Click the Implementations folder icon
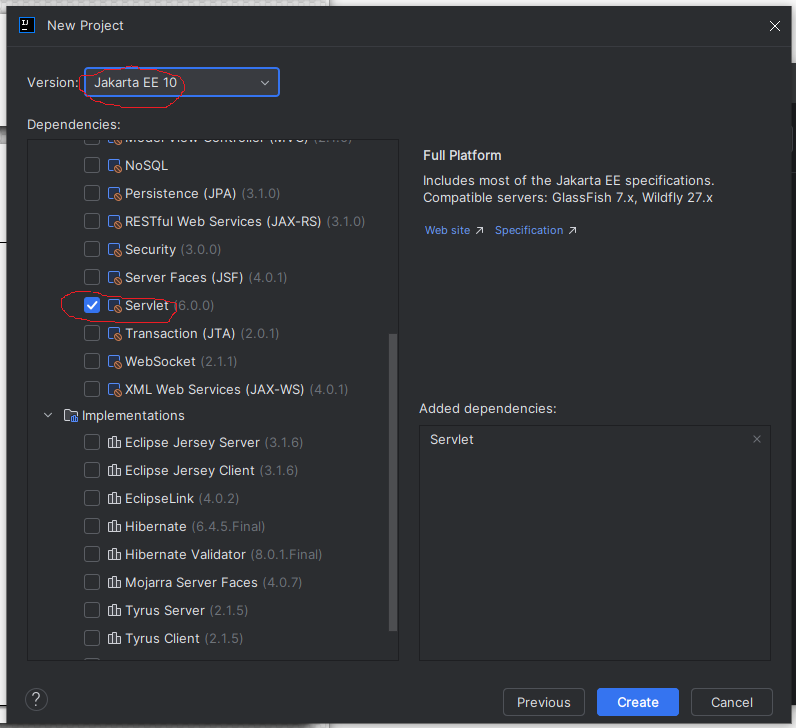Viewport: 796px width, 728px height. [x=70, y=415]
